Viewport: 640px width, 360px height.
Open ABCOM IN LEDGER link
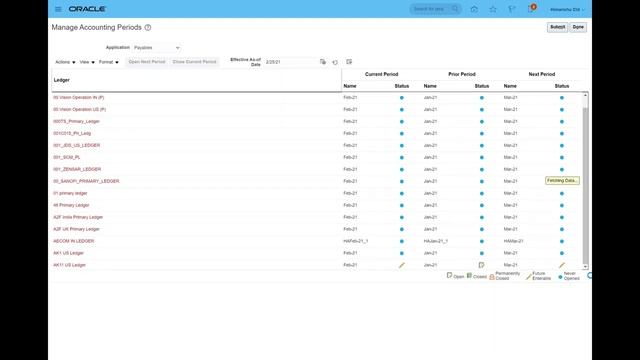click(73, 241)
